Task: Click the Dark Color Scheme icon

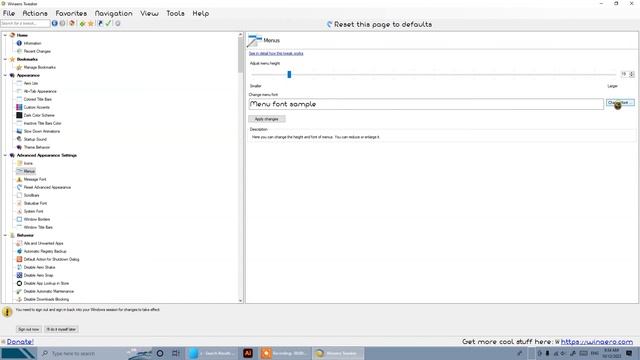Action: tap(19, 116)
